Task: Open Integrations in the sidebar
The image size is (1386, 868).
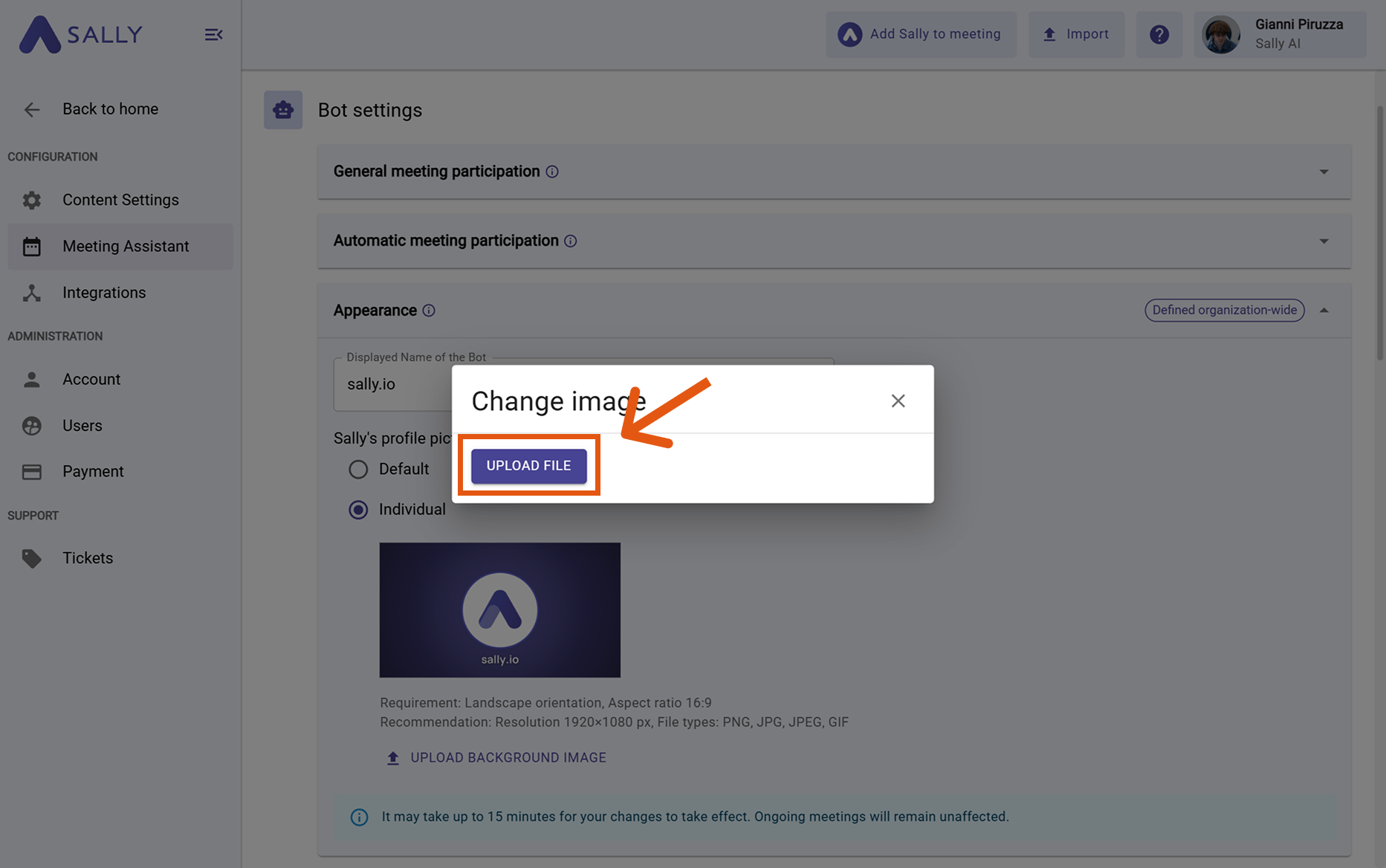Action: [x=120, y=293]
